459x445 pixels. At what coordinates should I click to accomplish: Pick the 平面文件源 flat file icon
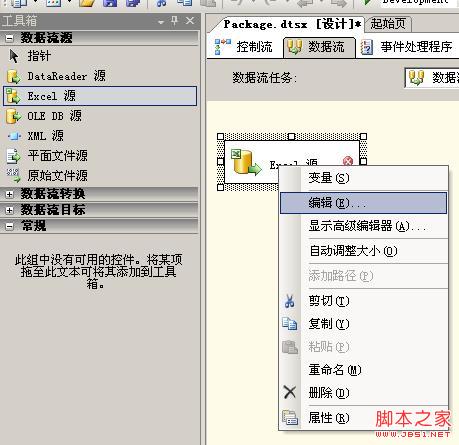tap(13, 156)
